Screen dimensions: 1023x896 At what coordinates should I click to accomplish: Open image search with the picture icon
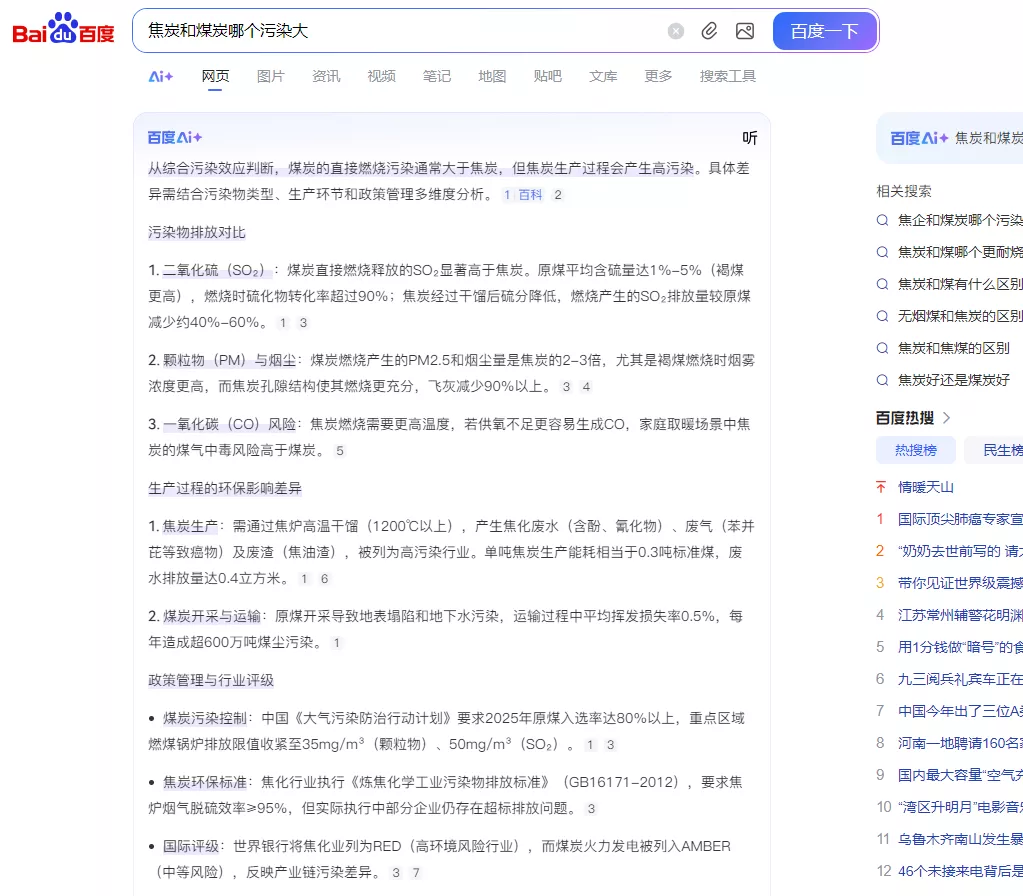[744, 31]
